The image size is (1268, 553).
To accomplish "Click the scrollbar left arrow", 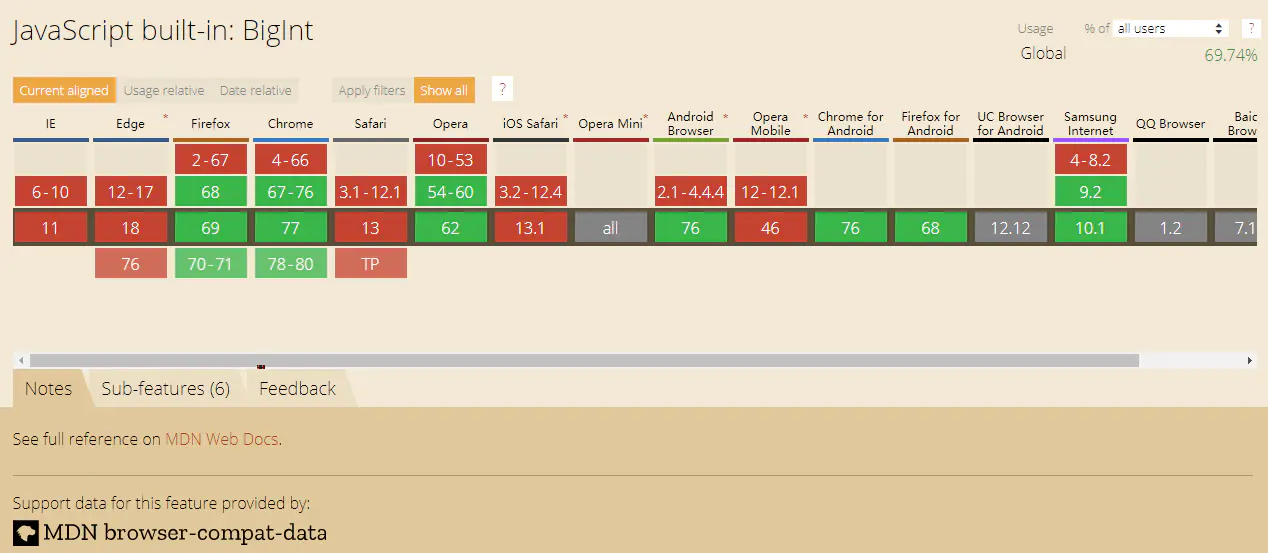I will [19, 360].
